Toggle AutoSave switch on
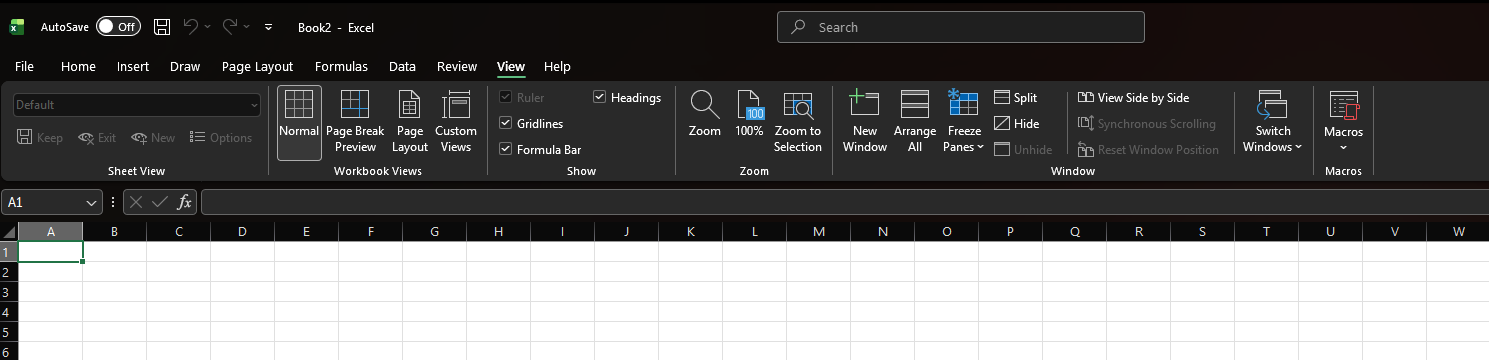Image resolution: width=1489 pixels, height=360 pixels. (118, 27)
